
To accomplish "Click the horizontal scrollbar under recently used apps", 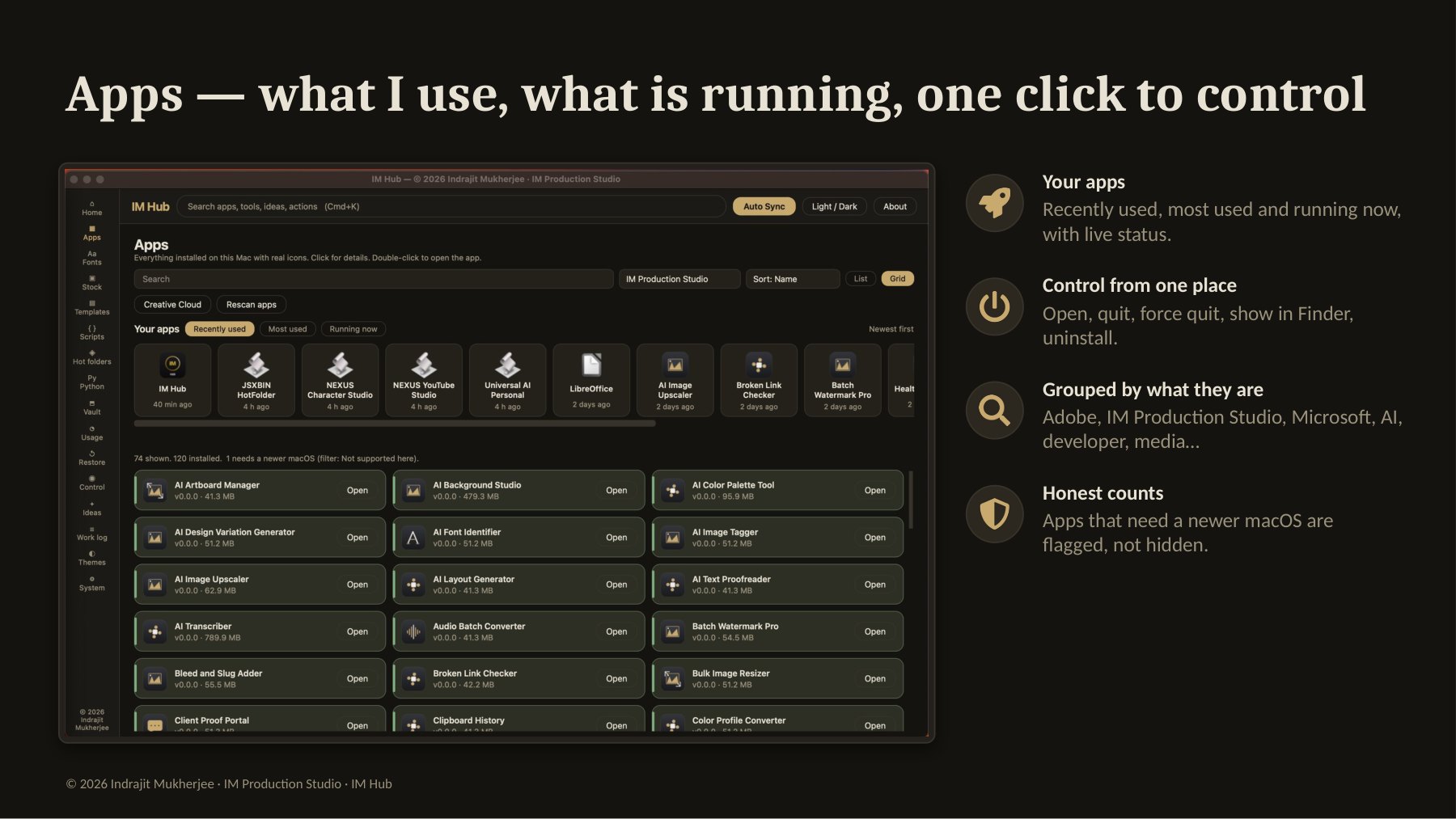I will [x=395, y=424].
